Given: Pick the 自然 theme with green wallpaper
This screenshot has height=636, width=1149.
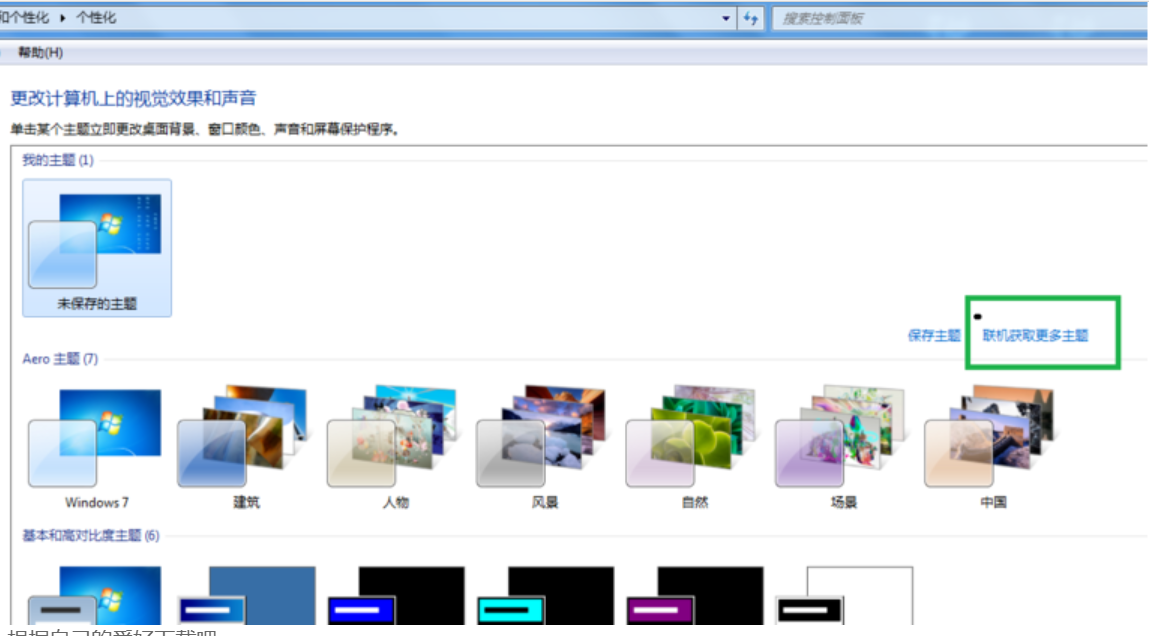Looking at the screenshot, I should [694, 440].
